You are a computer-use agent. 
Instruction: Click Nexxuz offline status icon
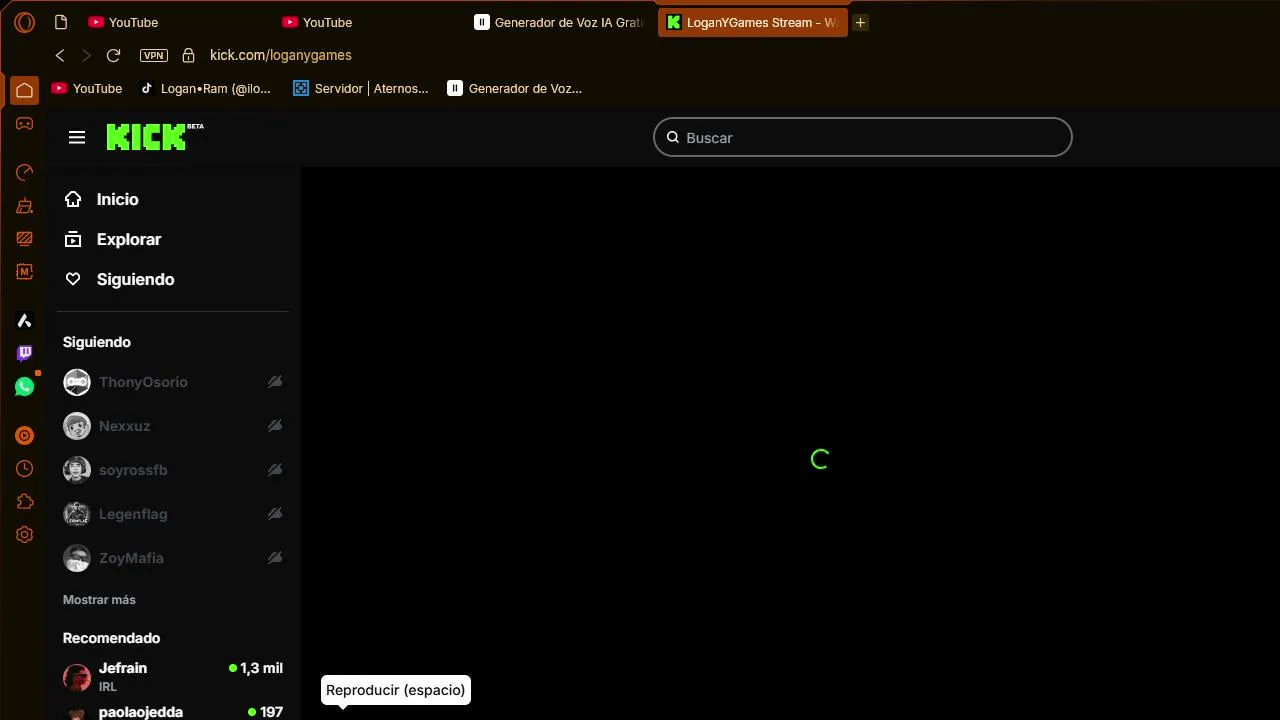coord(275,426)
